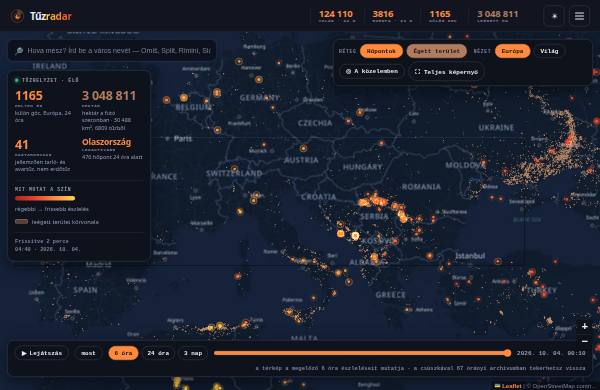Click the timeline slider handle

point(507,353)
